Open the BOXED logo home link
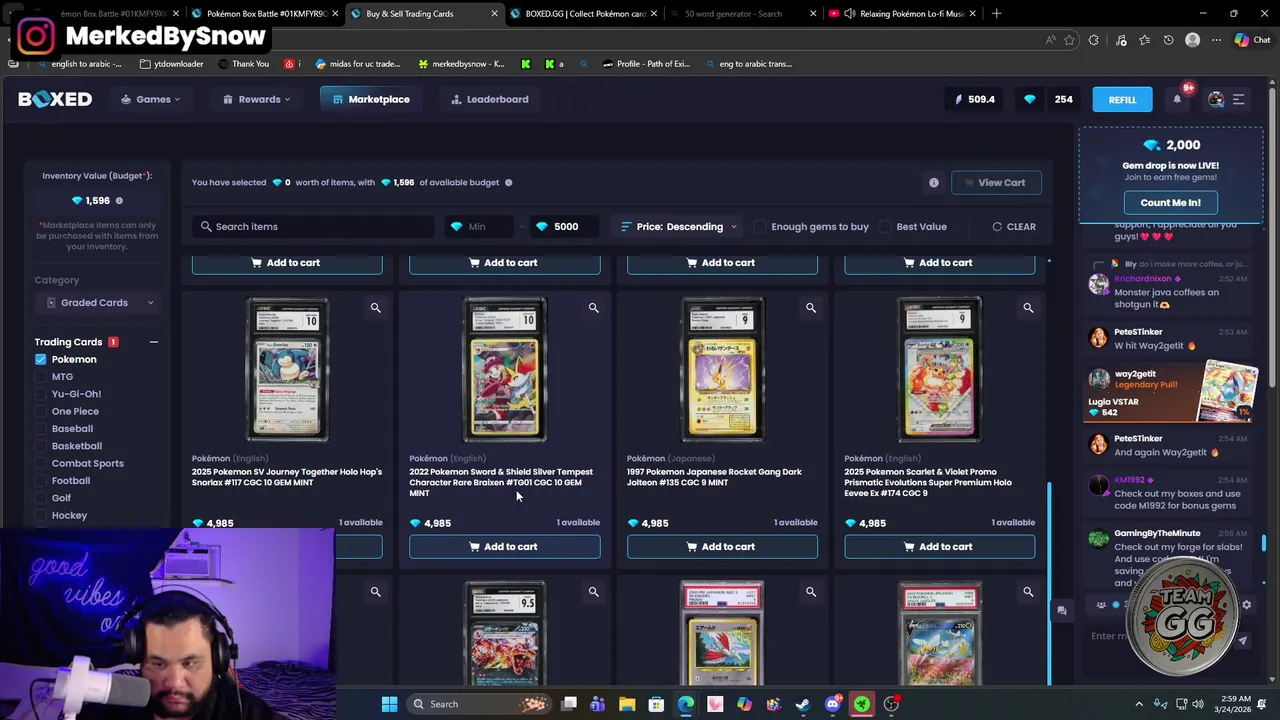 (55, 99)
